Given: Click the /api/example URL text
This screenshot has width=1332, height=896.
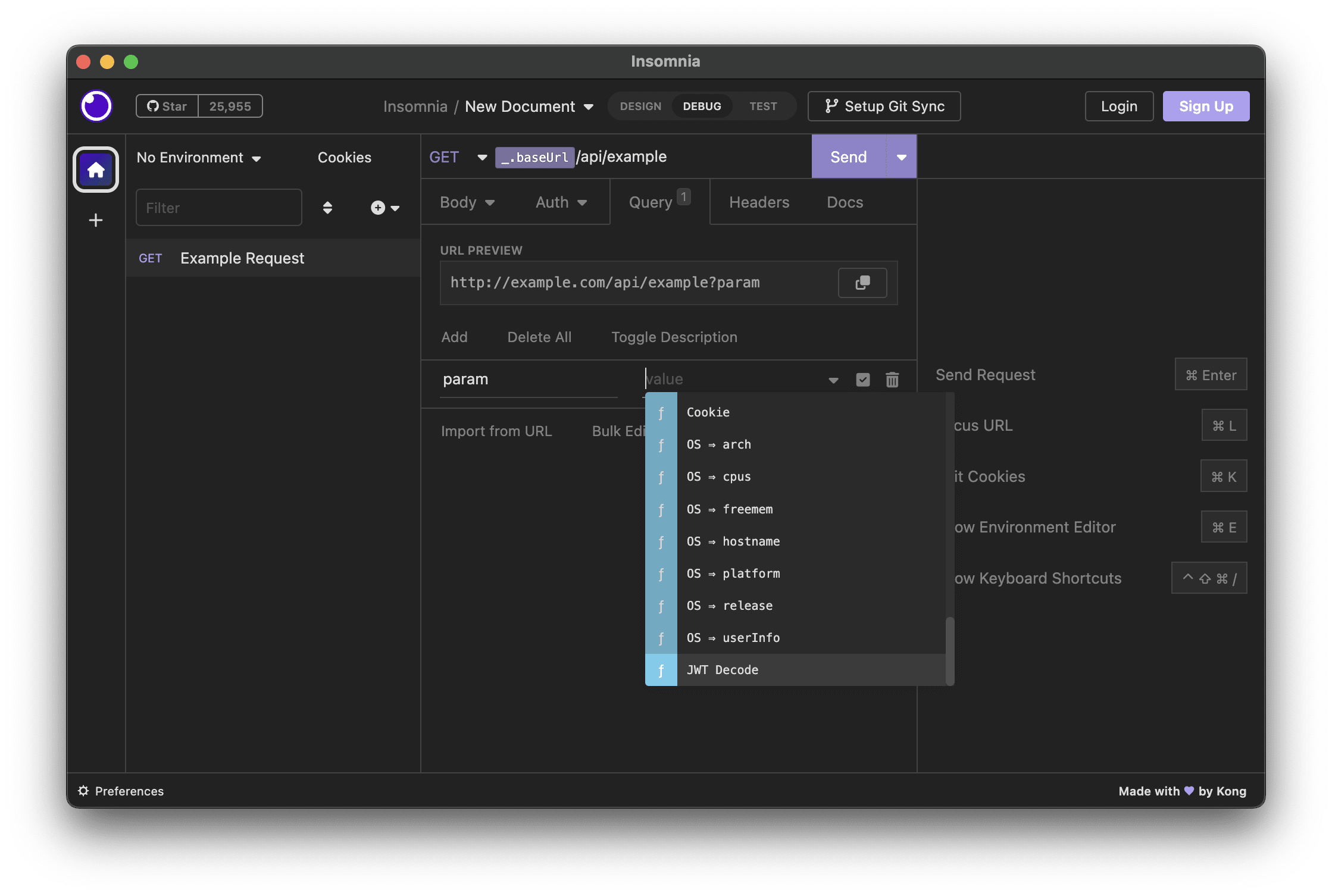Looking at the screenshot, I should 621,156.
